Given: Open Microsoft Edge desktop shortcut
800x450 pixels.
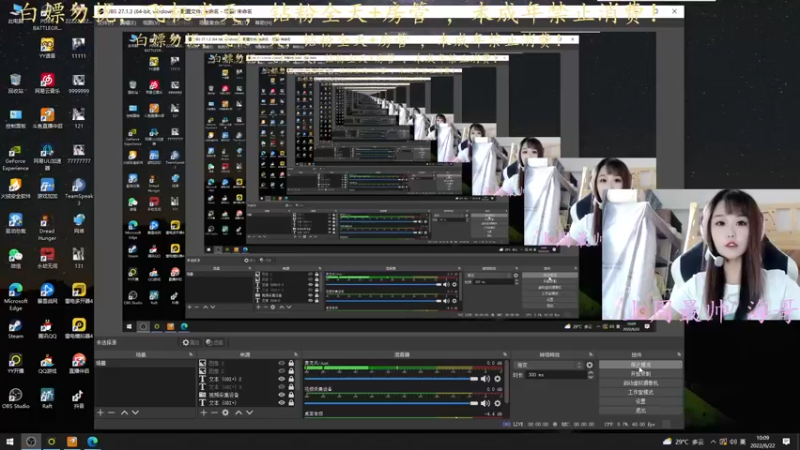Looking at the screenshot, I should pyautogui.click(x=15, y=296).
